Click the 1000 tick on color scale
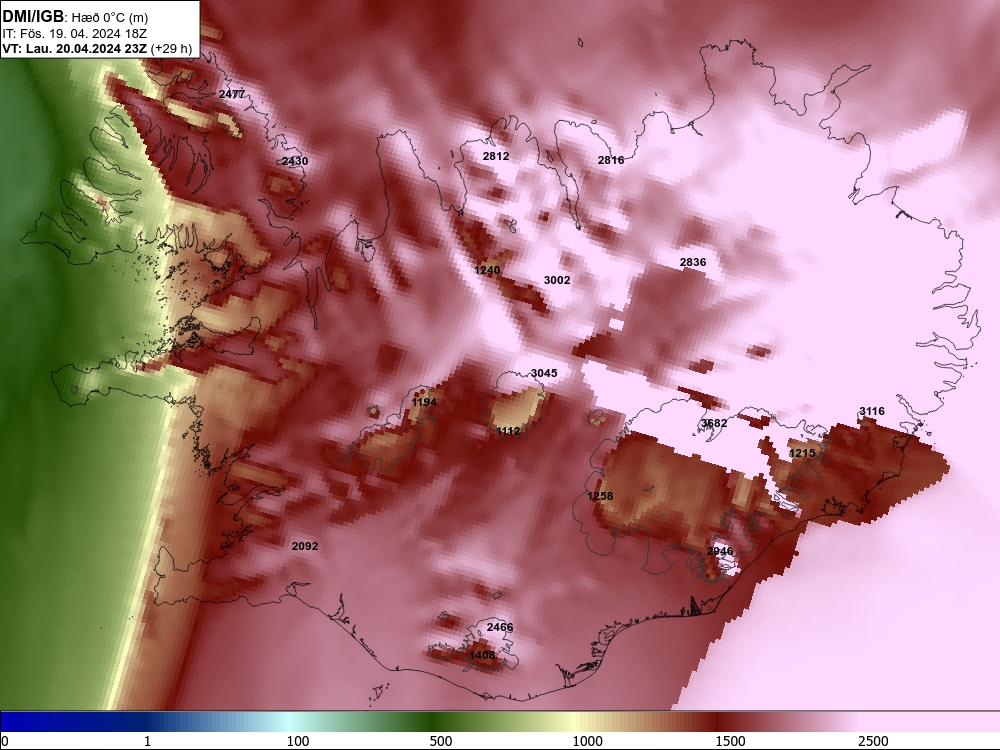This screenshot has width=1000, height=750. (x=587, y=741)
